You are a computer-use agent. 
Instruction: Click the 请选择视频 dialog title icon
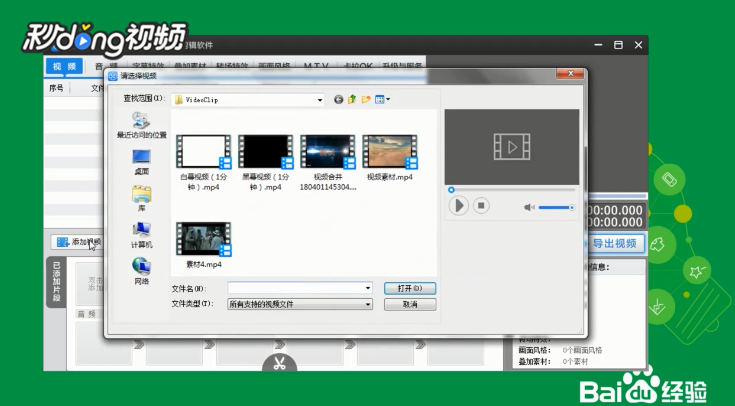113,76
